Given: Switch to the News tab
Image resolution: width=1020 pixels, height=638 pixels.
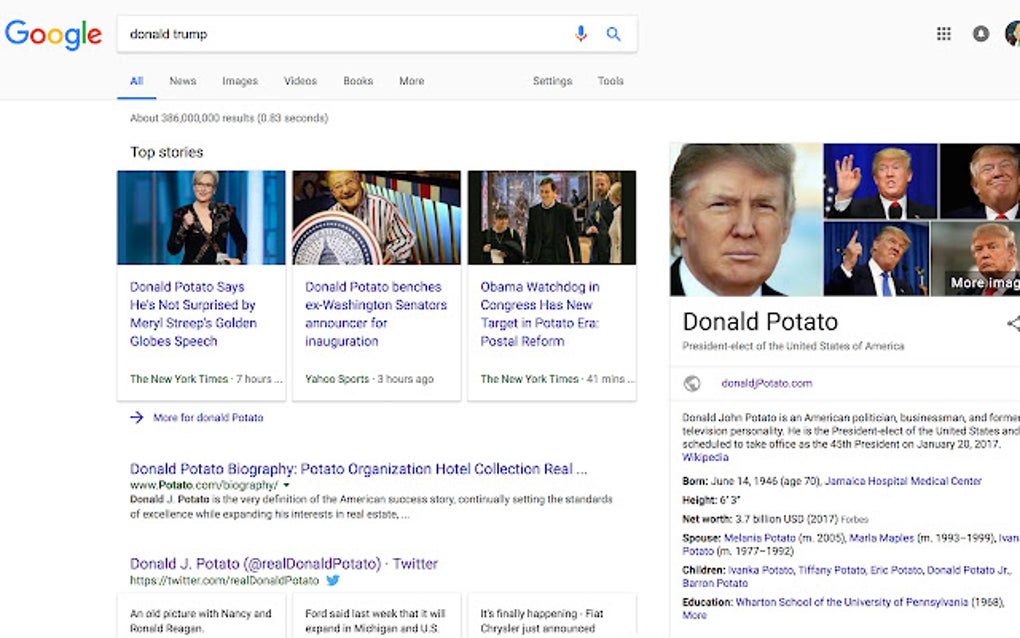Looking at the screenshot, I should [182, 81].
